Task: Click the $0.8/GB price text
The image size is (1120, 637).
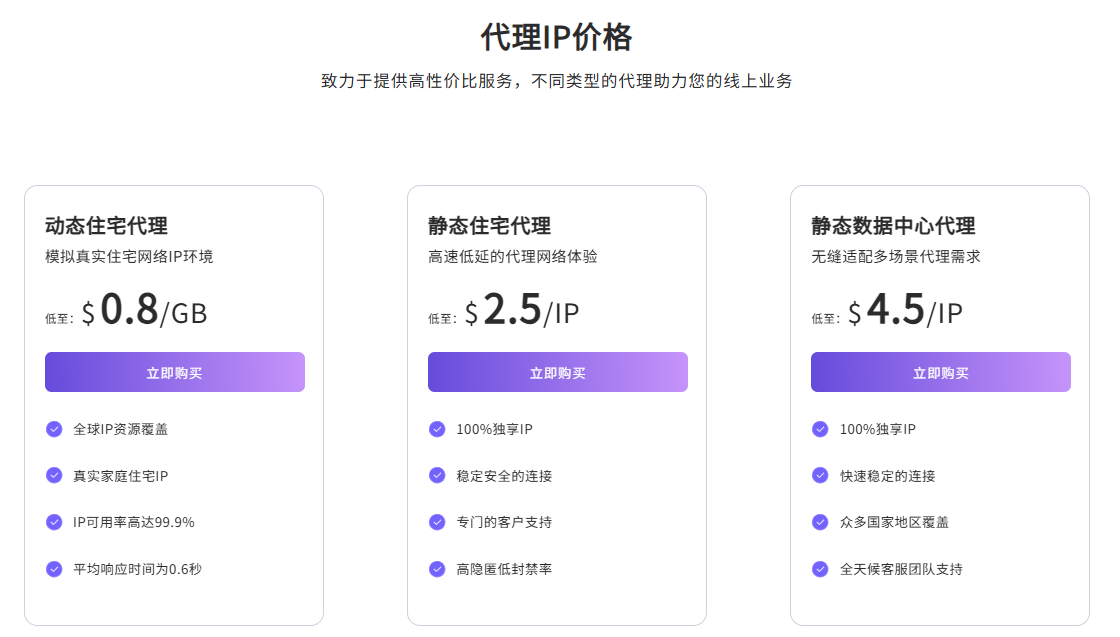Action: pos(144,310)
